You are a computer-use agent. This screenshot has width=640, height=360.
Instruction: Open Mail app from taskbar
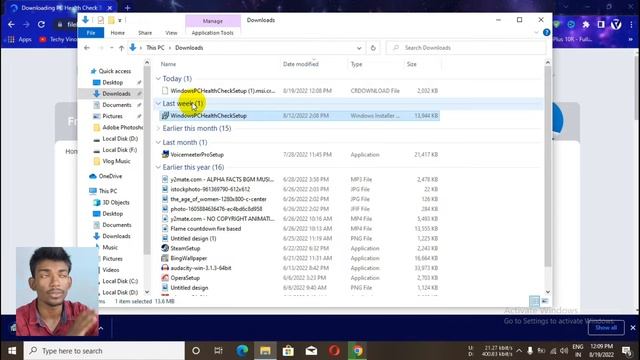pyautogui.click(x=311, y=351)
